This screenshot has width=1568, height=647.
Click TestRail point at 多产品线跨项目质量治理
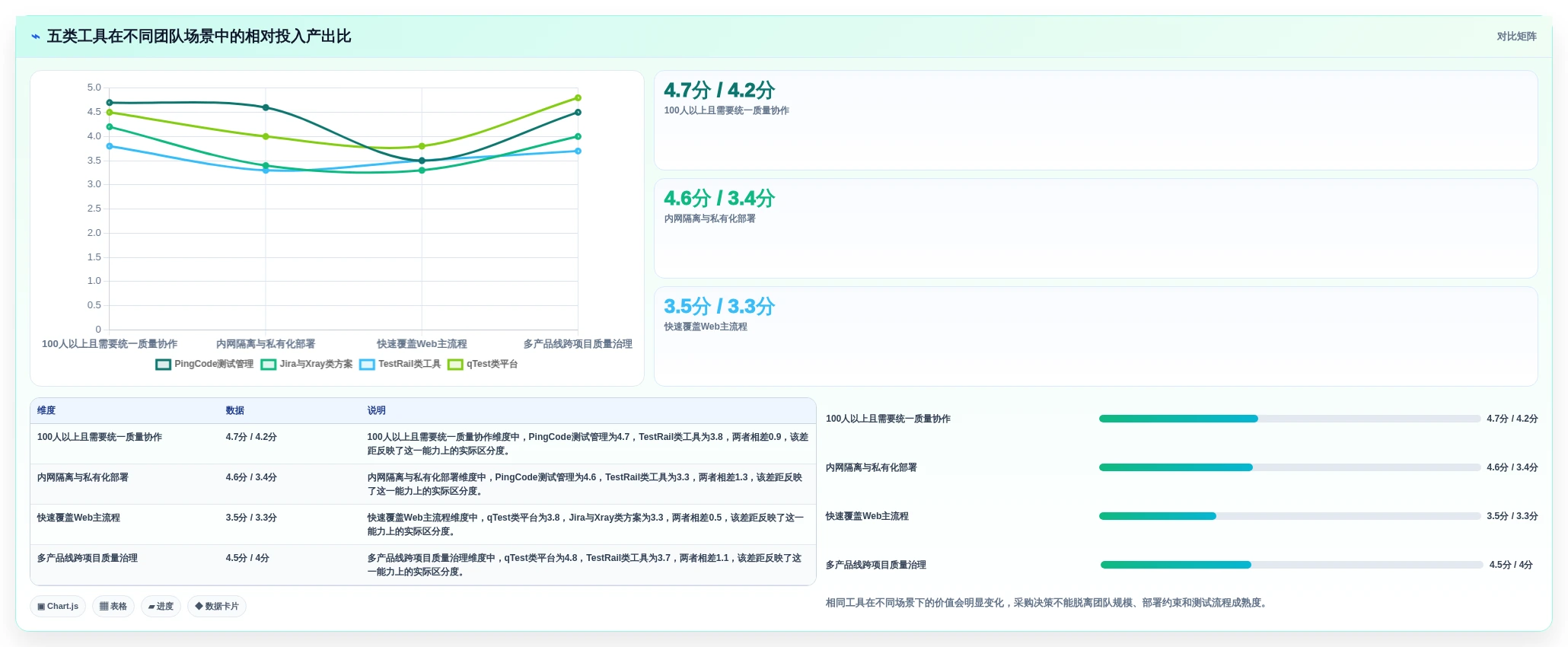pos(578,151)
